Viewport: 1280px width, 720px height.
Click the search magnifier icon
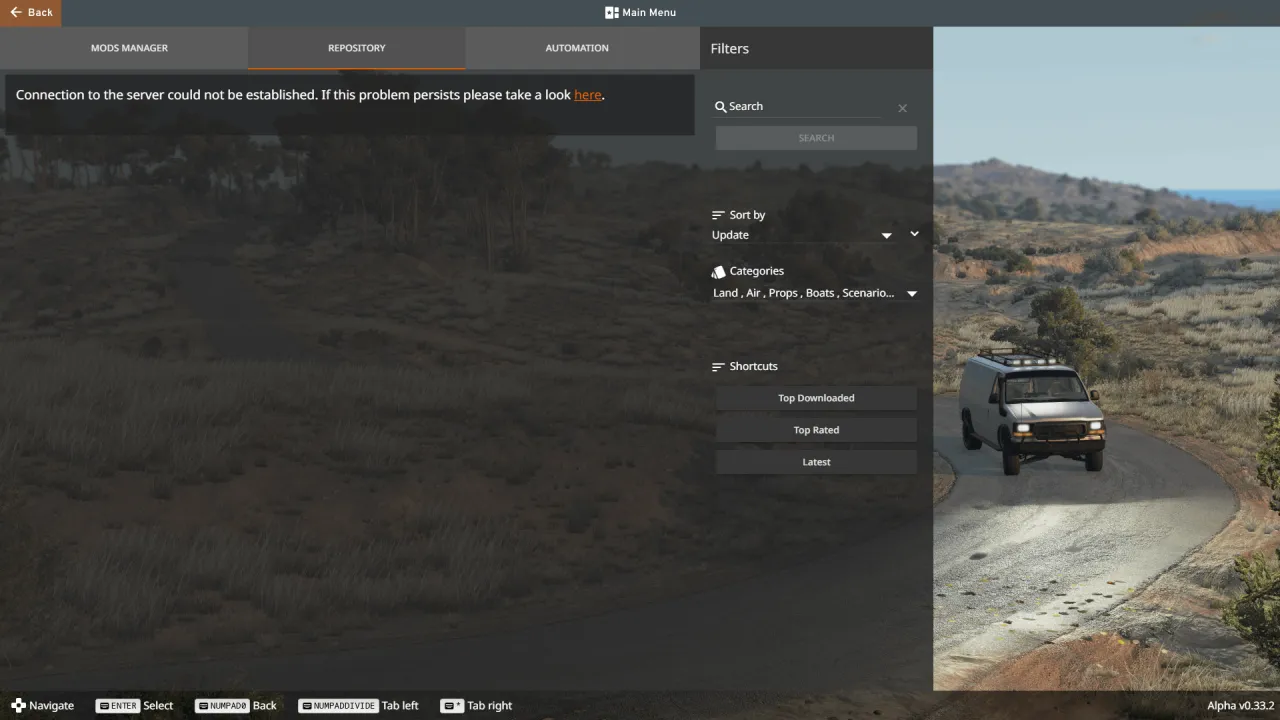point(721,106)
